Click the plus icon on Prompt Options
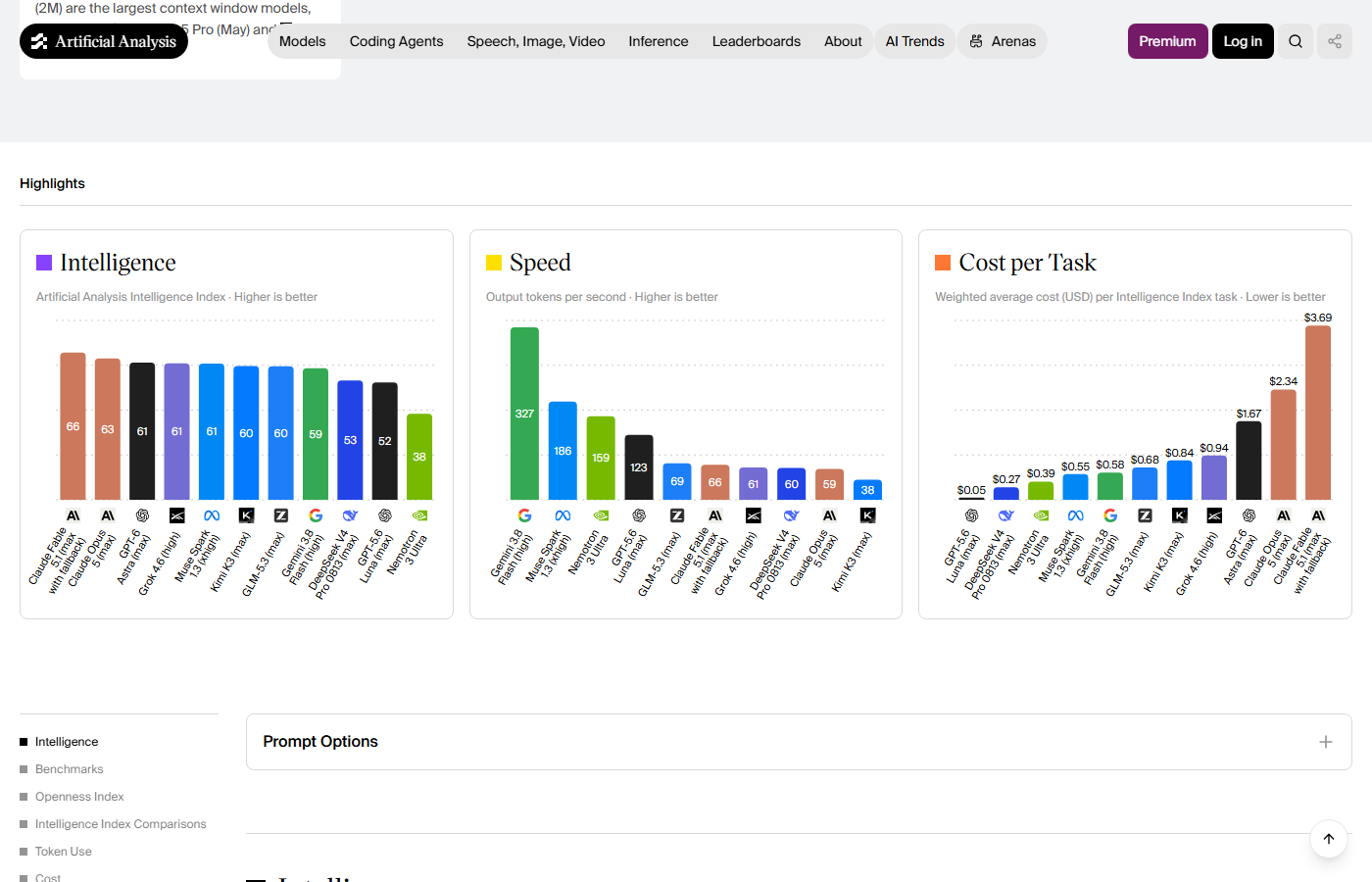The height and width of the screenshot is (882, 1372). (x=1326, y=742)
